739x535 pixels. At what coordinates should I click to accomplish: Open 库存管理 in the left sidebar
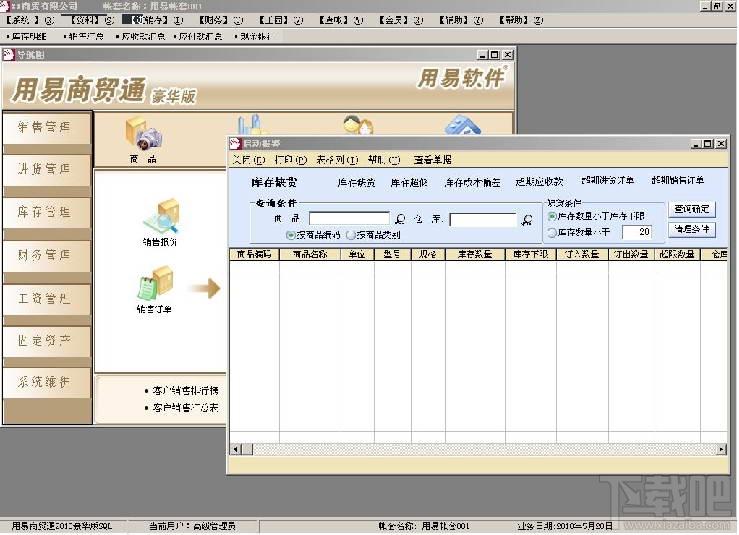click(x=46, y=213)
